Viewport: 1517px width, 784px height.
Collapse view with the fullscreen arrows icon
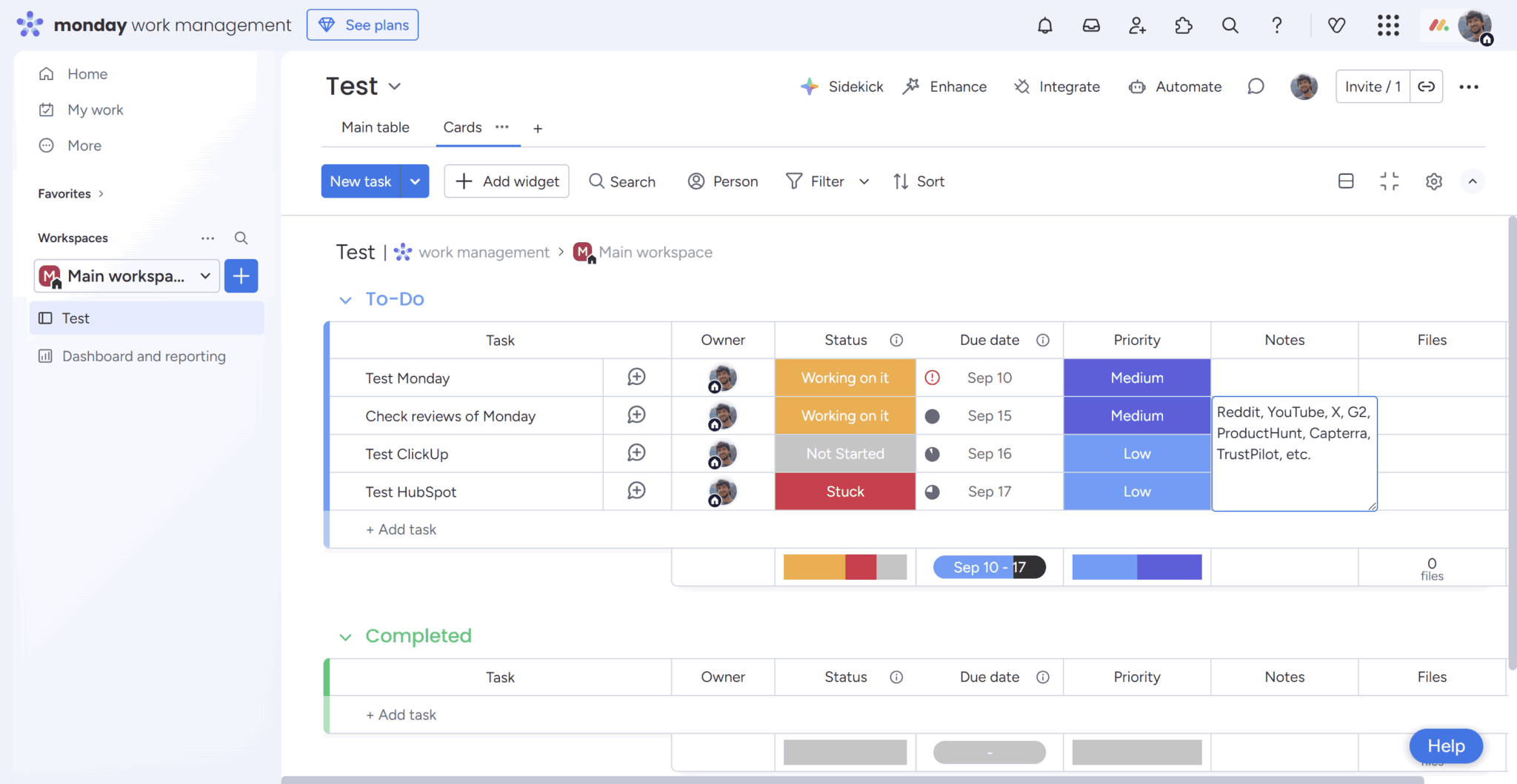coord(1390,181)
